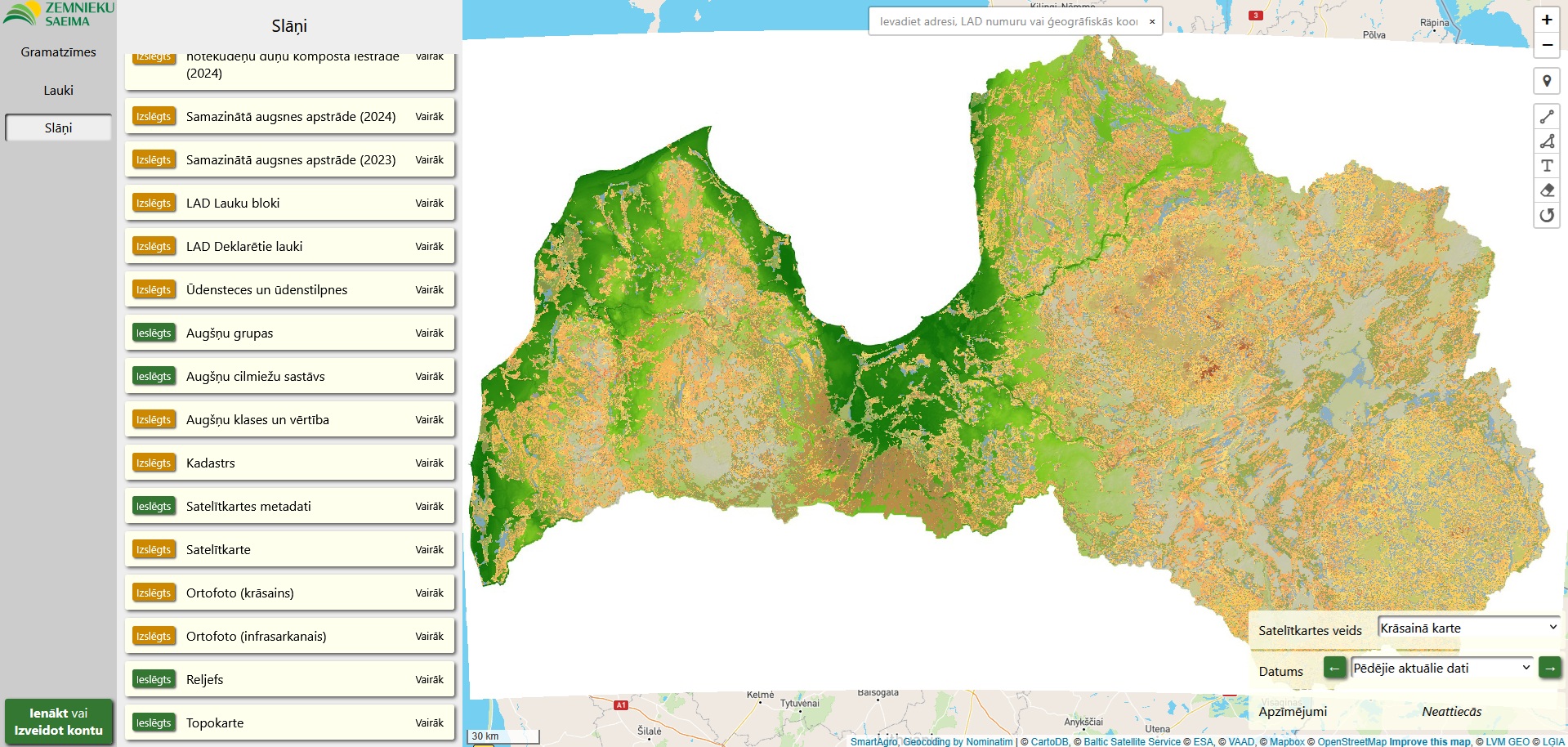Click the location pin marker tool

1546,81
